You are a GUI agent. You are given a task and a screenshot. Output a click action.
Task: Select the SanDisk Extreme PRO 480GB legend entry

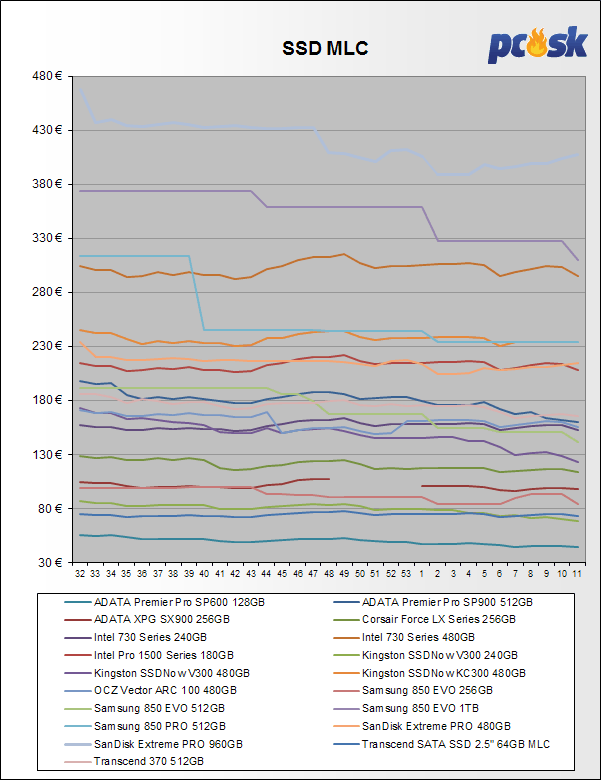tap(422, 726)
